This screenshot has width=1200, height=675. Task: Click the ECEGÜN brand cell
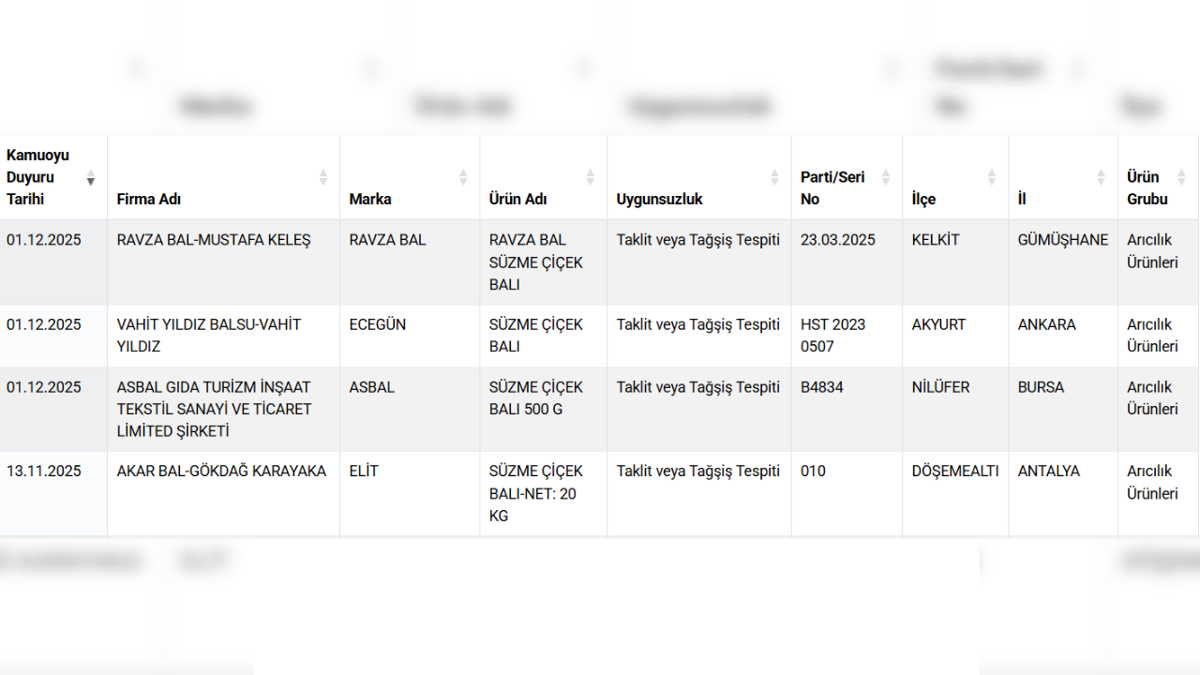(x=377, y=325)
